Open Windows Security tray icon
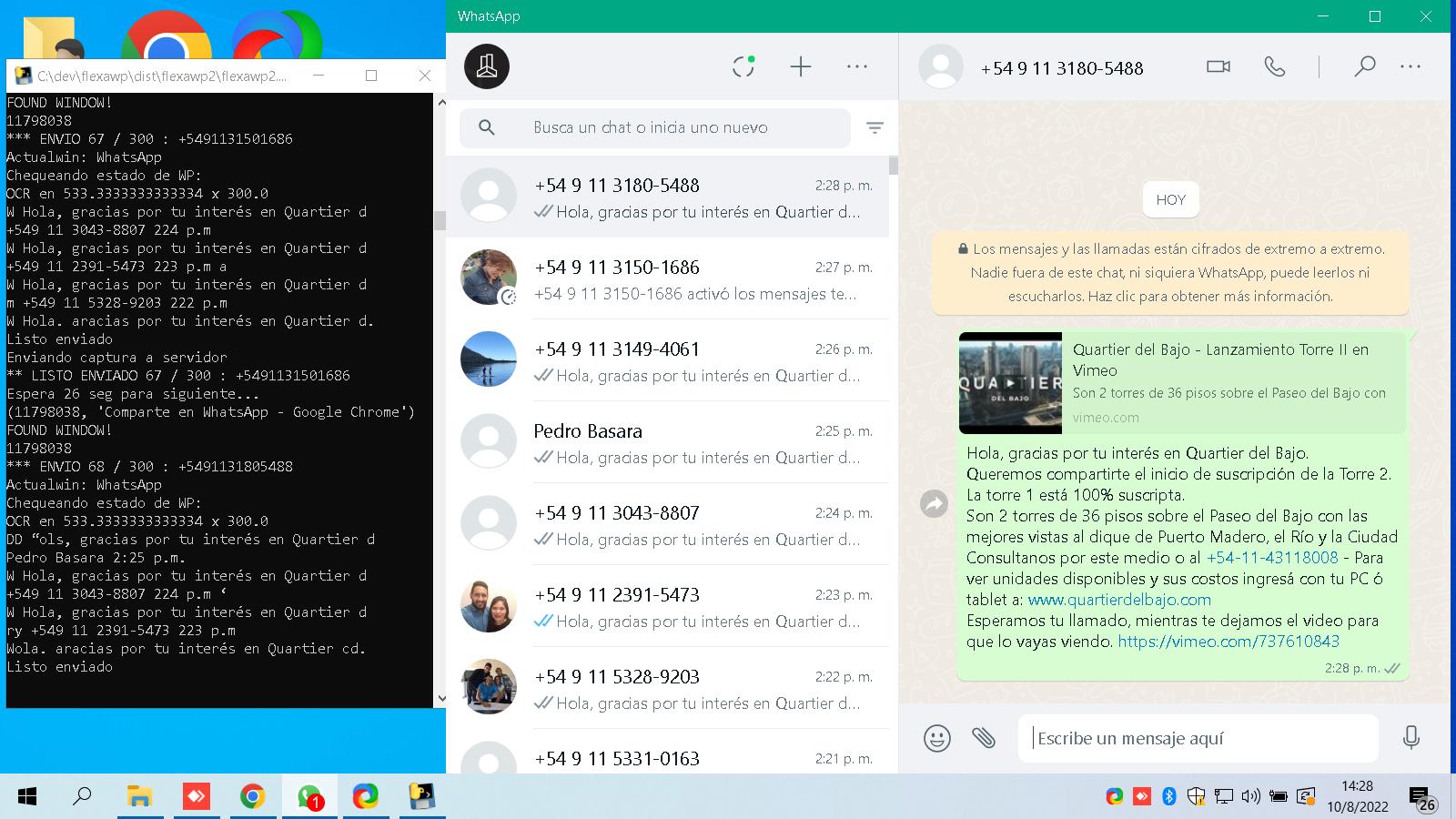The height and width of the screenshot is (819, 1456). pos(1197,797)
